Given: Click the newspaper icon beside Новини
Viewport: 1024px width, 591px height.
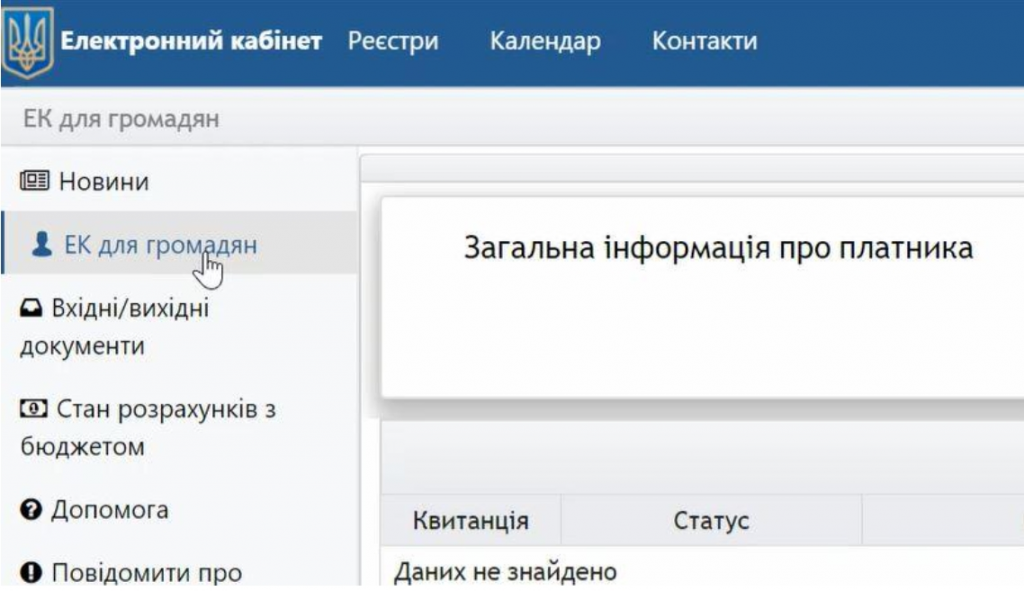Looking at the screenshot, I should (x=34, y=180).
